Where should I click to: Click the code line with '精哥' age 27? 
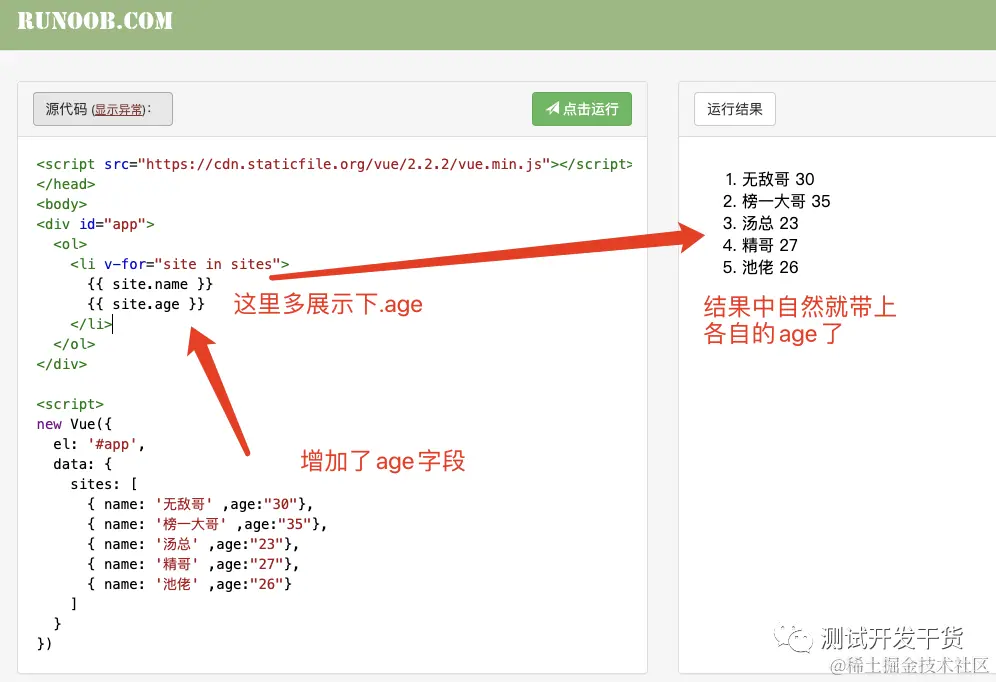tap(193, 564)
